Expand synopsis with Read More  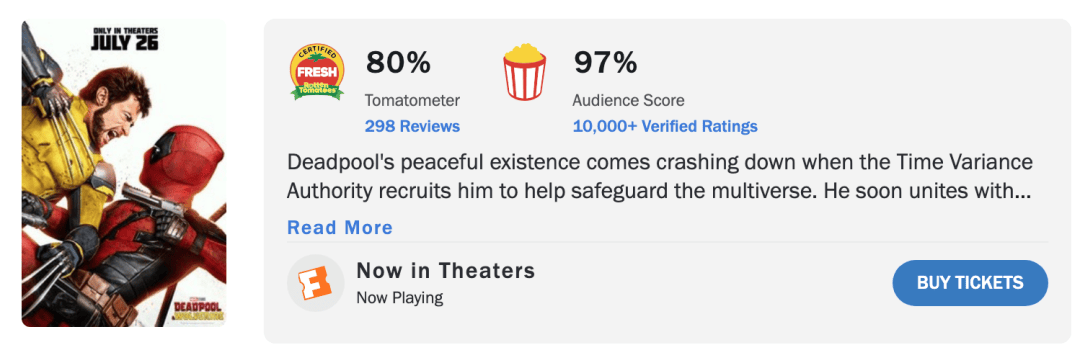[x=340, y=228]
